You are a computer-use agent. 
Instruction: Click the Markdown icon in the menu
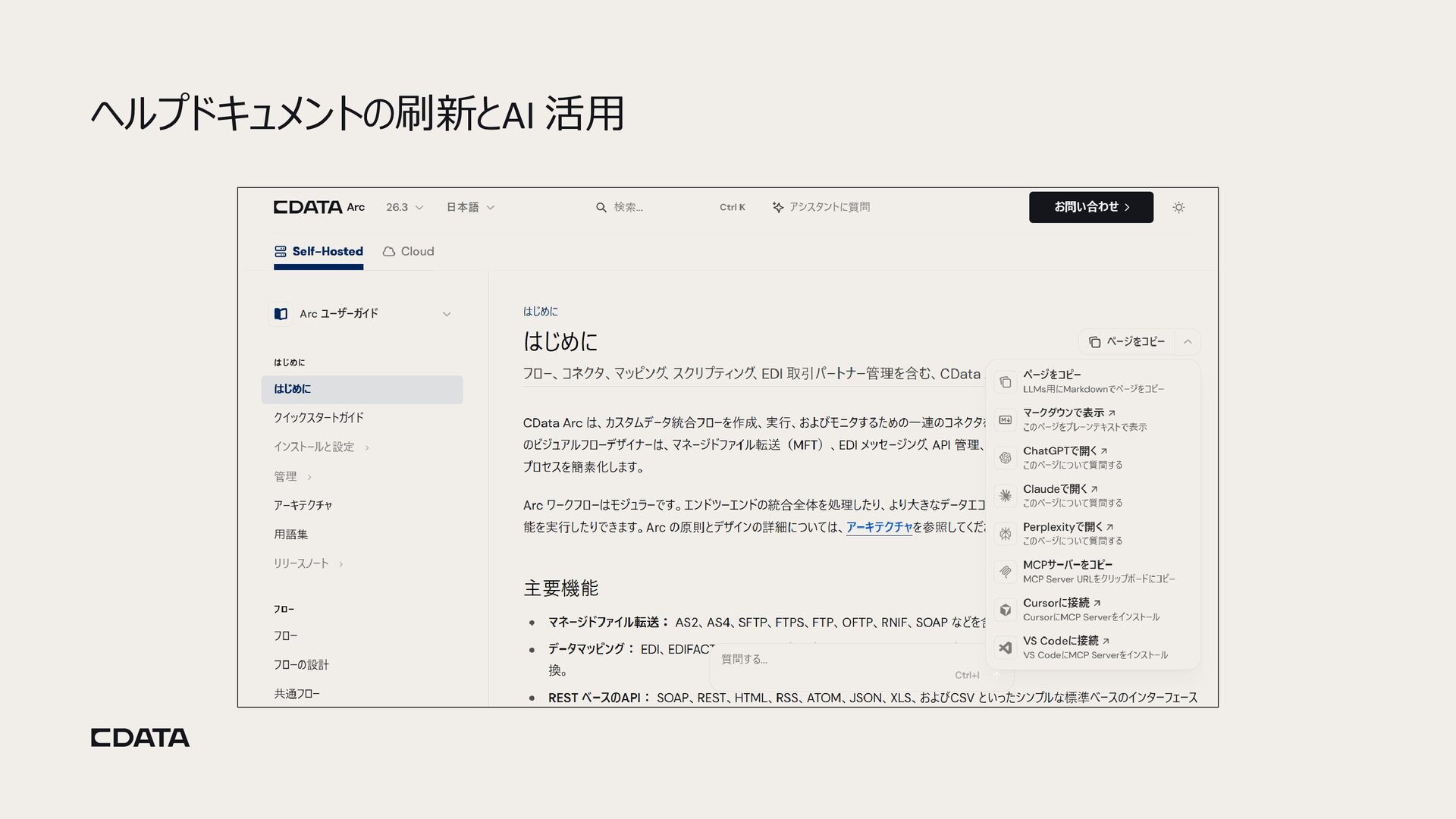click(1005, 419)
